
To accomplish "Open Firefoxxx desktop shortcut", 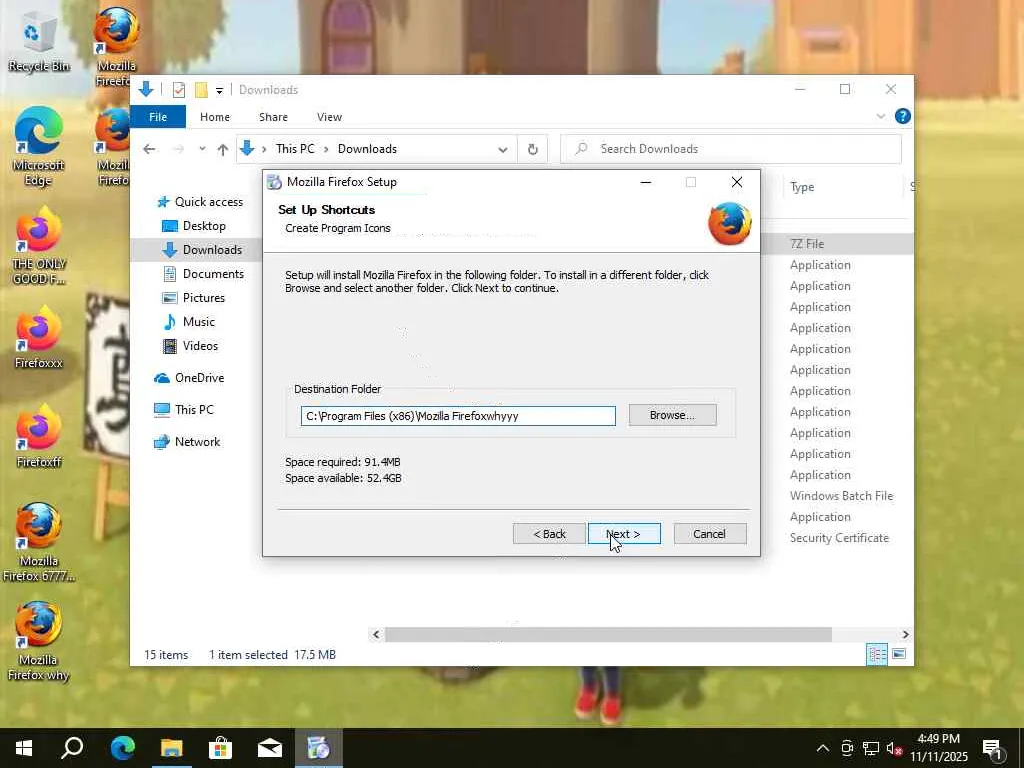I will click(39, 338).
